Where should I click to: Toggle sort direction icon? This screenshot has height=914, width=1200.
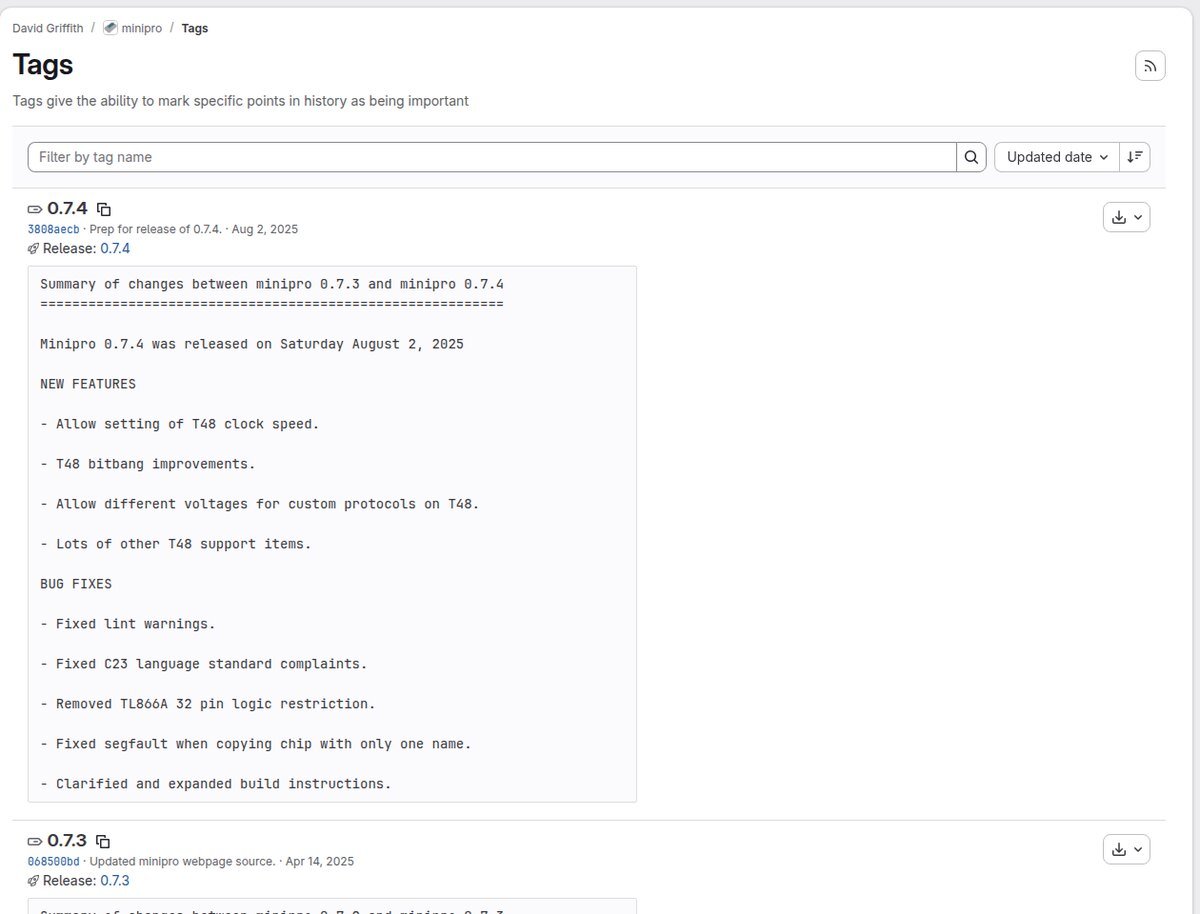(x=1135, y=157)
